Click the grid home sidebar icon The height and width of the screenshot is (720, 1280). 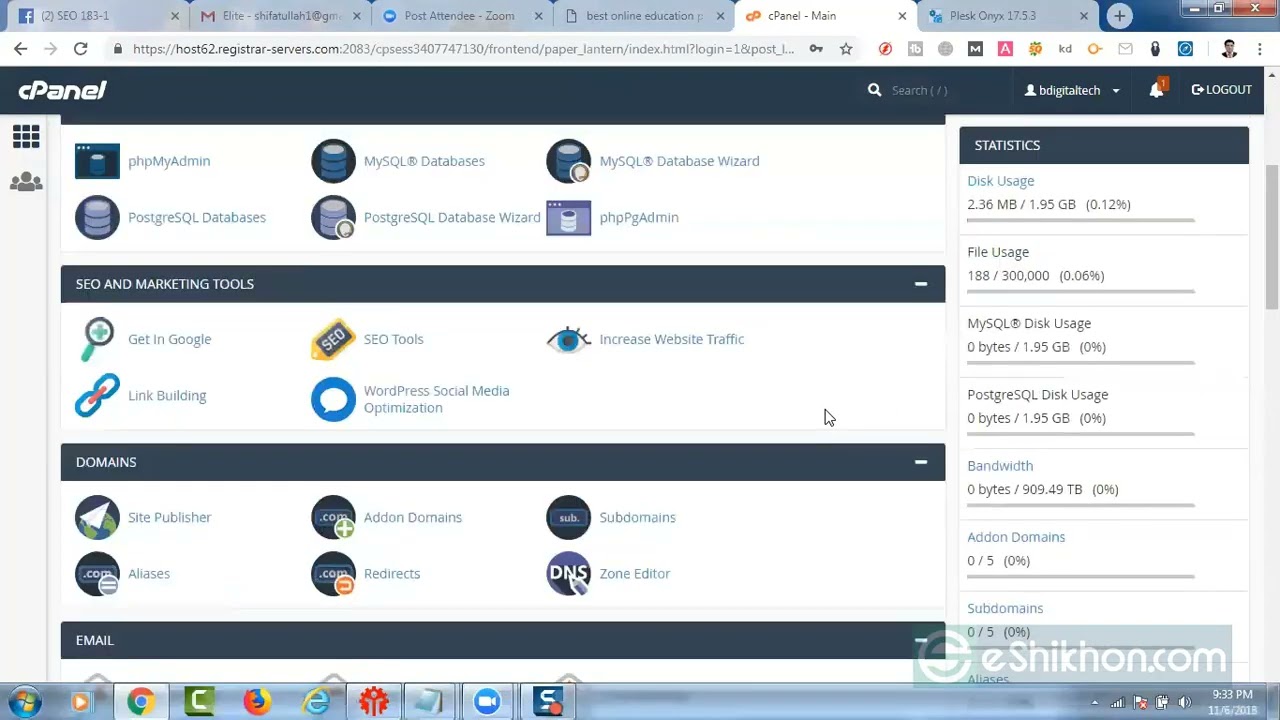click(x=26, y=136)
